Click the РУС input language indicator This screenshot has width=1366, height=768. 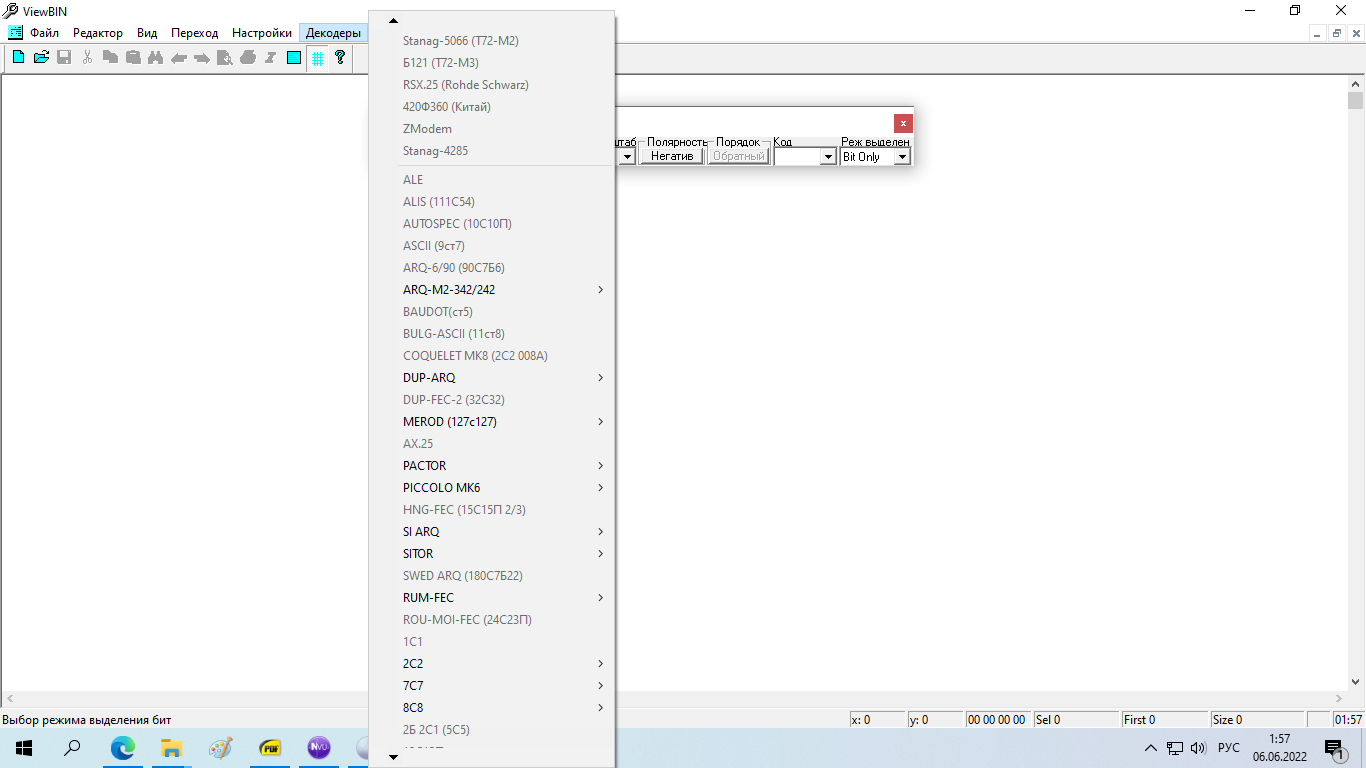tap(1228, 748)
